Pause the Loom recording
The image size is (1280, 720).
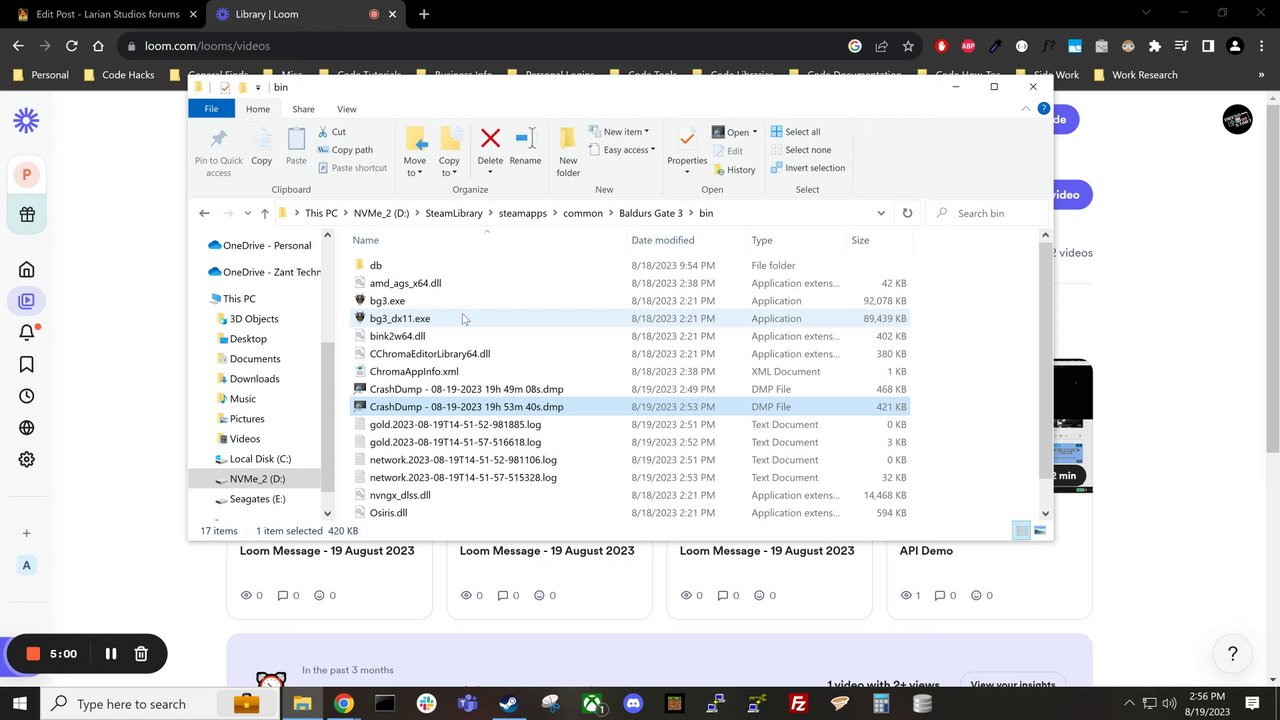tap(111, 654)
